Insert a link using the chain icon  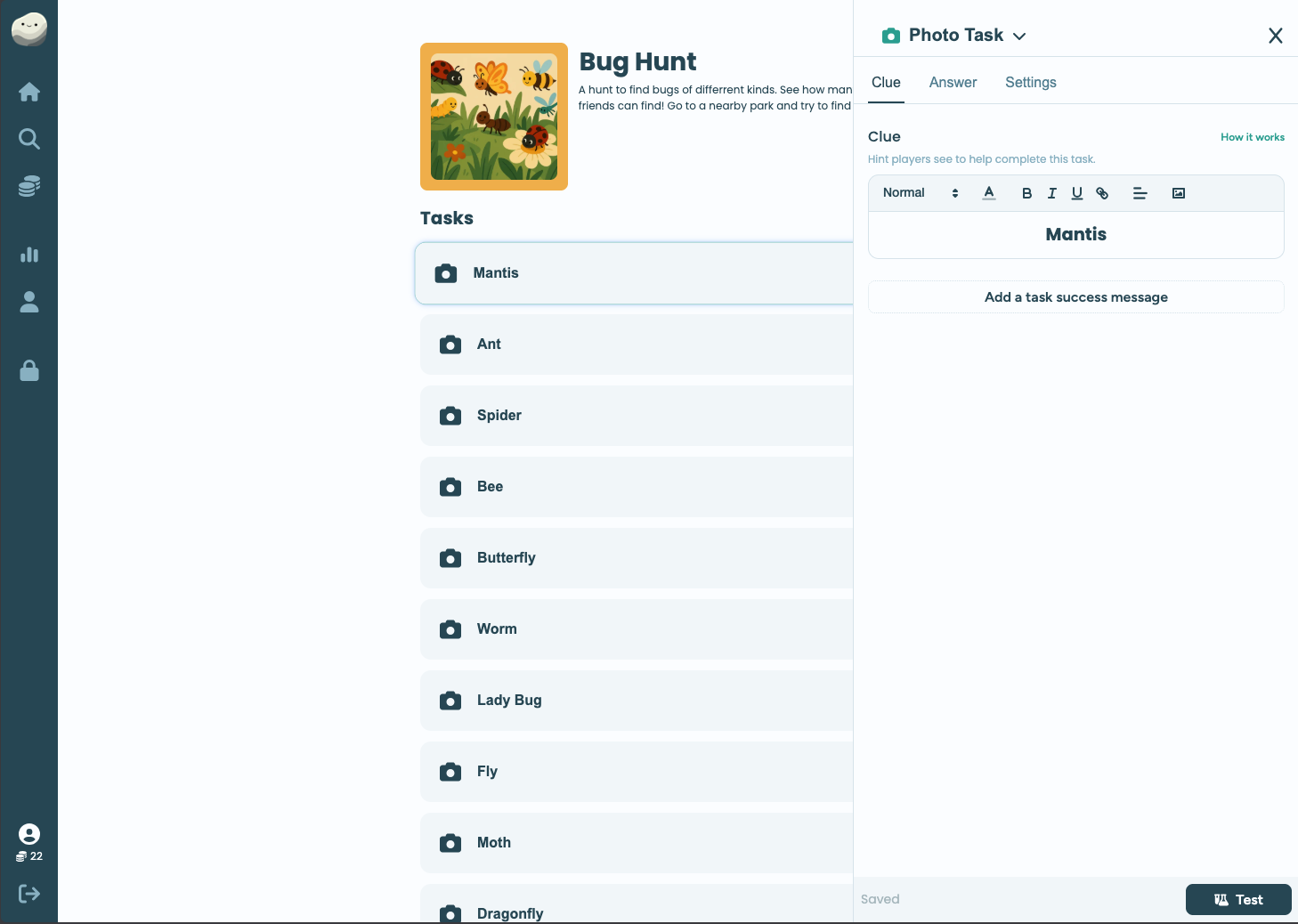(x=1102, y=193)
